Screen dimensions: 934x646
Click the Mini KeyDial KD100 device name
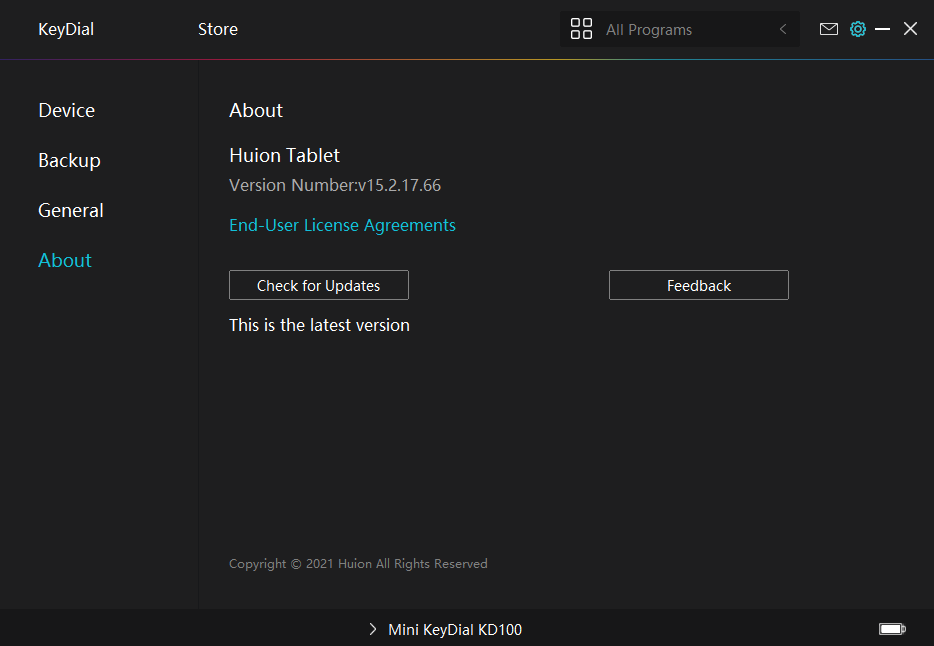455,629
